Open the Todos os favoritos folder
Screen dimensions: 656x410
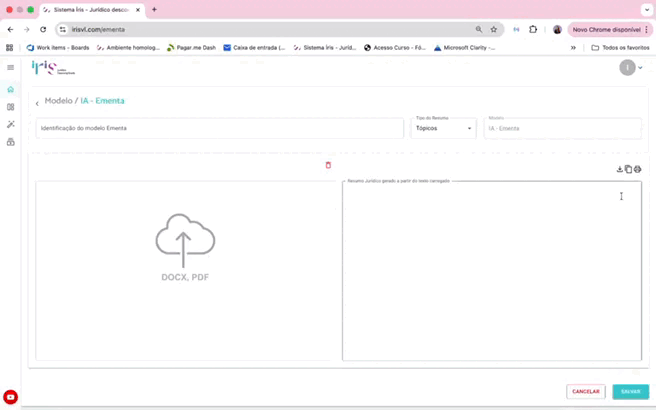point(620,47)
